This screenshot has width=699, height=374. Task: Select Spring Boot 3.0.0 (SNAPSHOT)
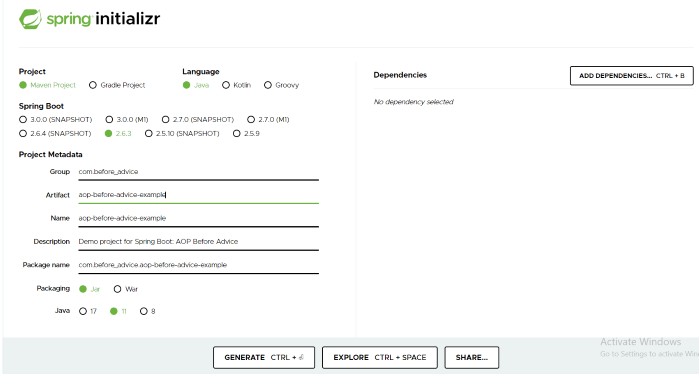[x=56, y=119]
